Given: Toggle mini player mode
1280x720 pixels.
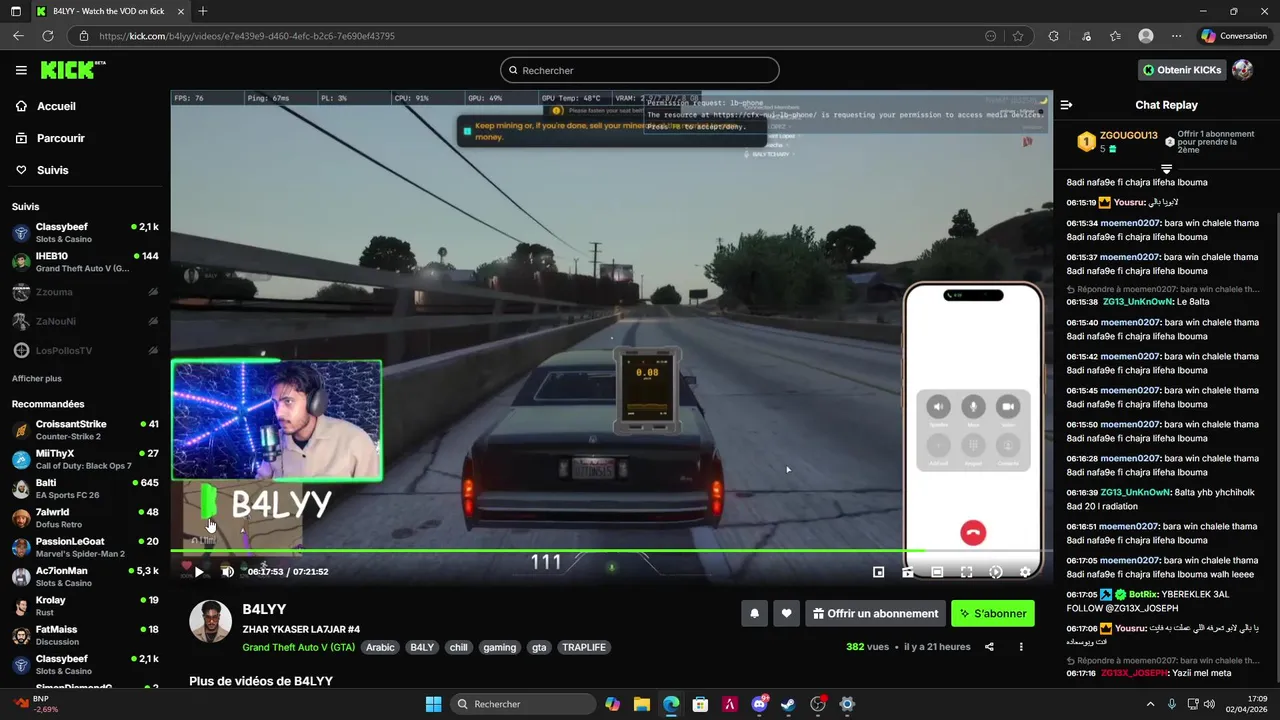Looking at the screenshot, I should coord(878,572).
